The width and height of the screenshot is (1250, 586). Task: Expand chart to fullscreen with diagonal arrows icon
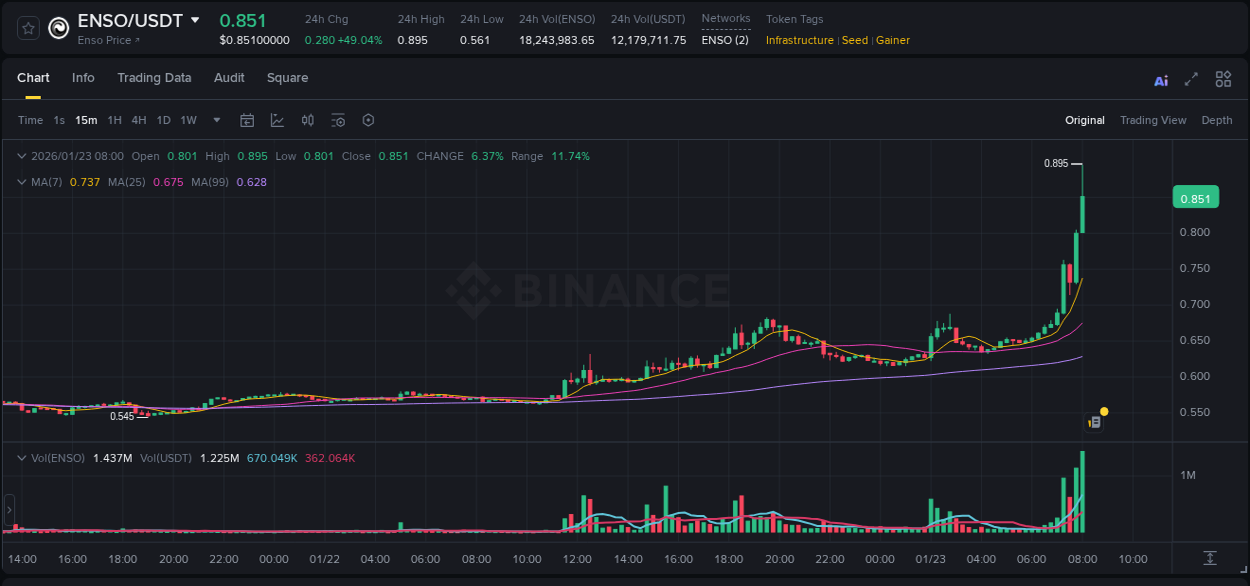coord(1190,78)
